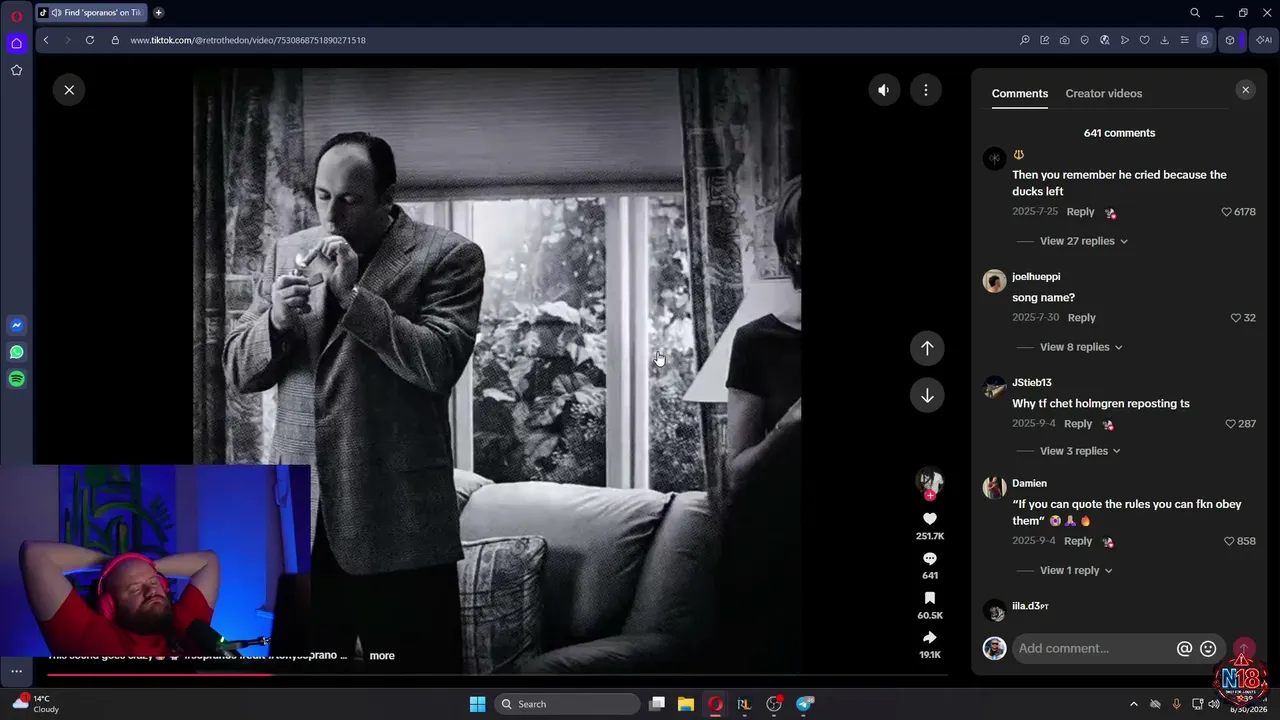This screenshot has height=720, width=1280.
Task: Insert an @ mention in the comment
Action: coord(1184,649)
